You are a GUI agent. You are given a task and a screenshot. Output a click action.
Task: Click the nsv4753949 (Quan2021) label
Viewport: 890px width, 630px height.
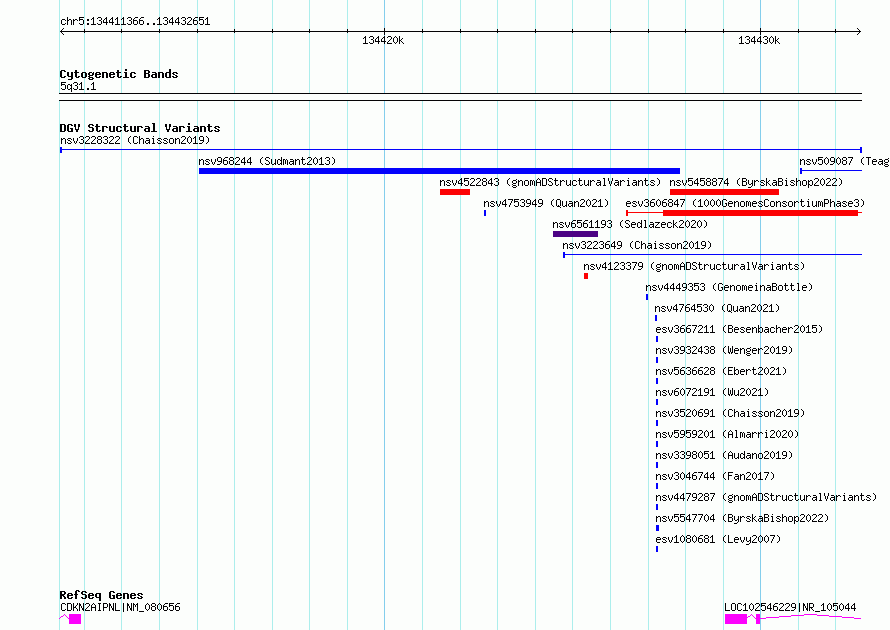(546, 203)
